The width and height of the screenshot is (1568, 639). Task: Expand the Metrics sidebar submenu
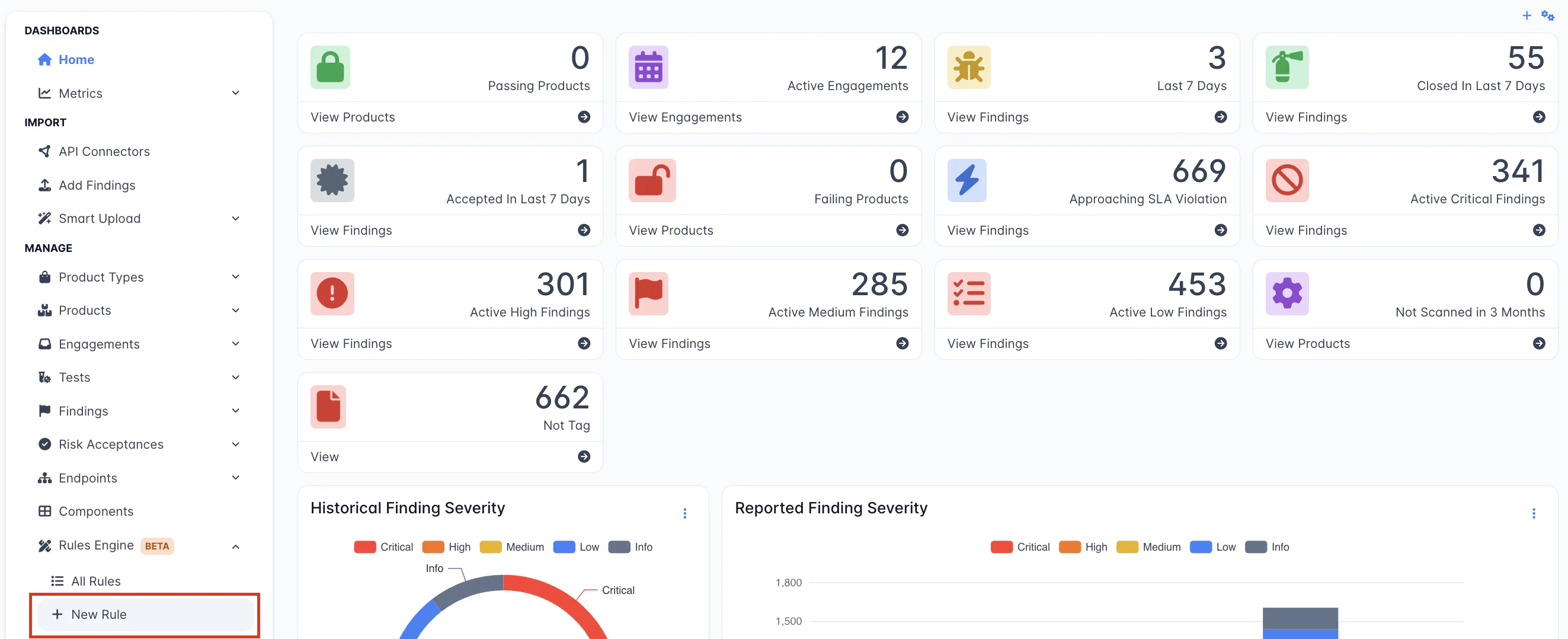pos(236,93)
